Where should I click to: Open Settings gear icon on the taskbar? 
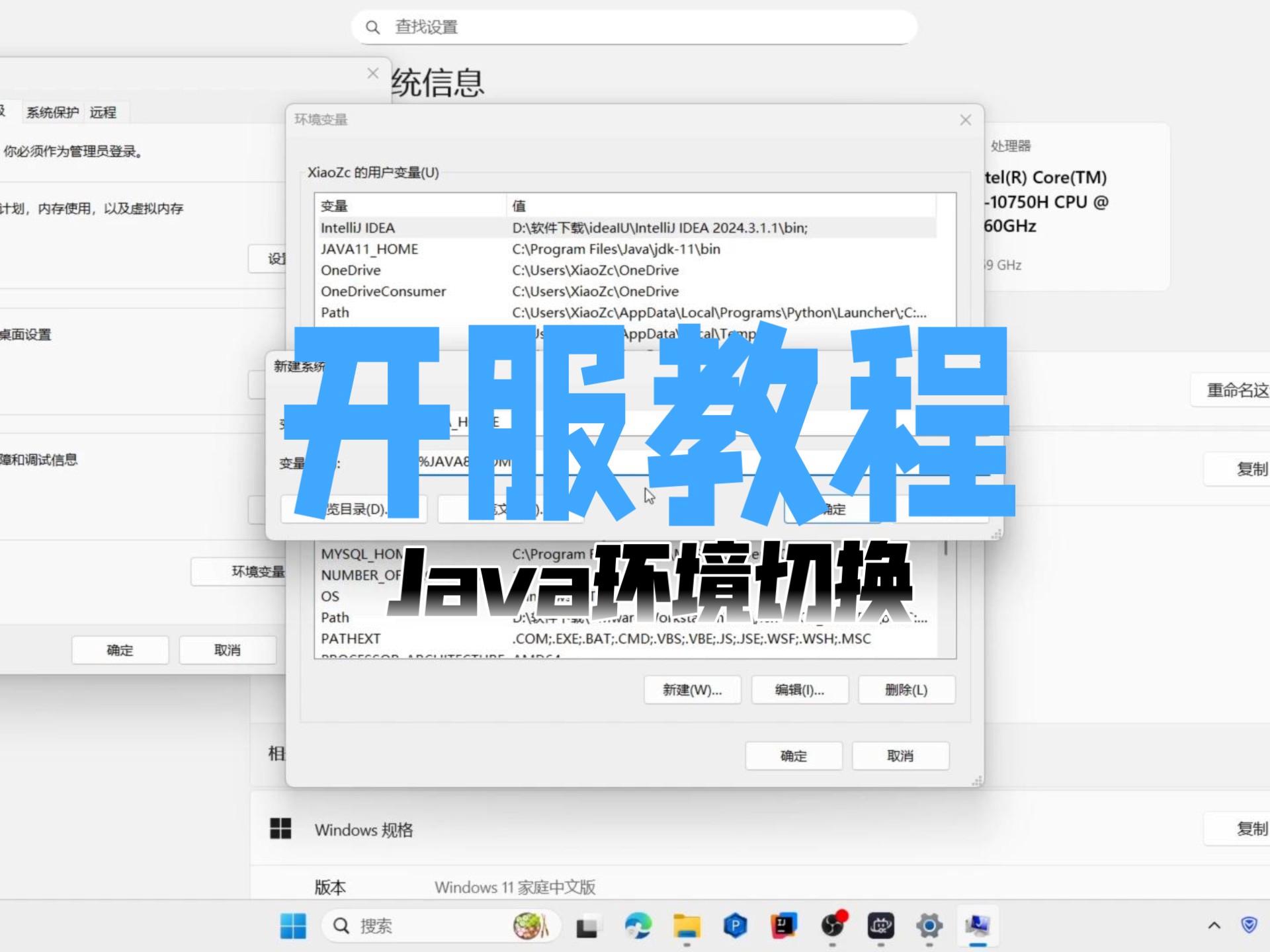929,926
